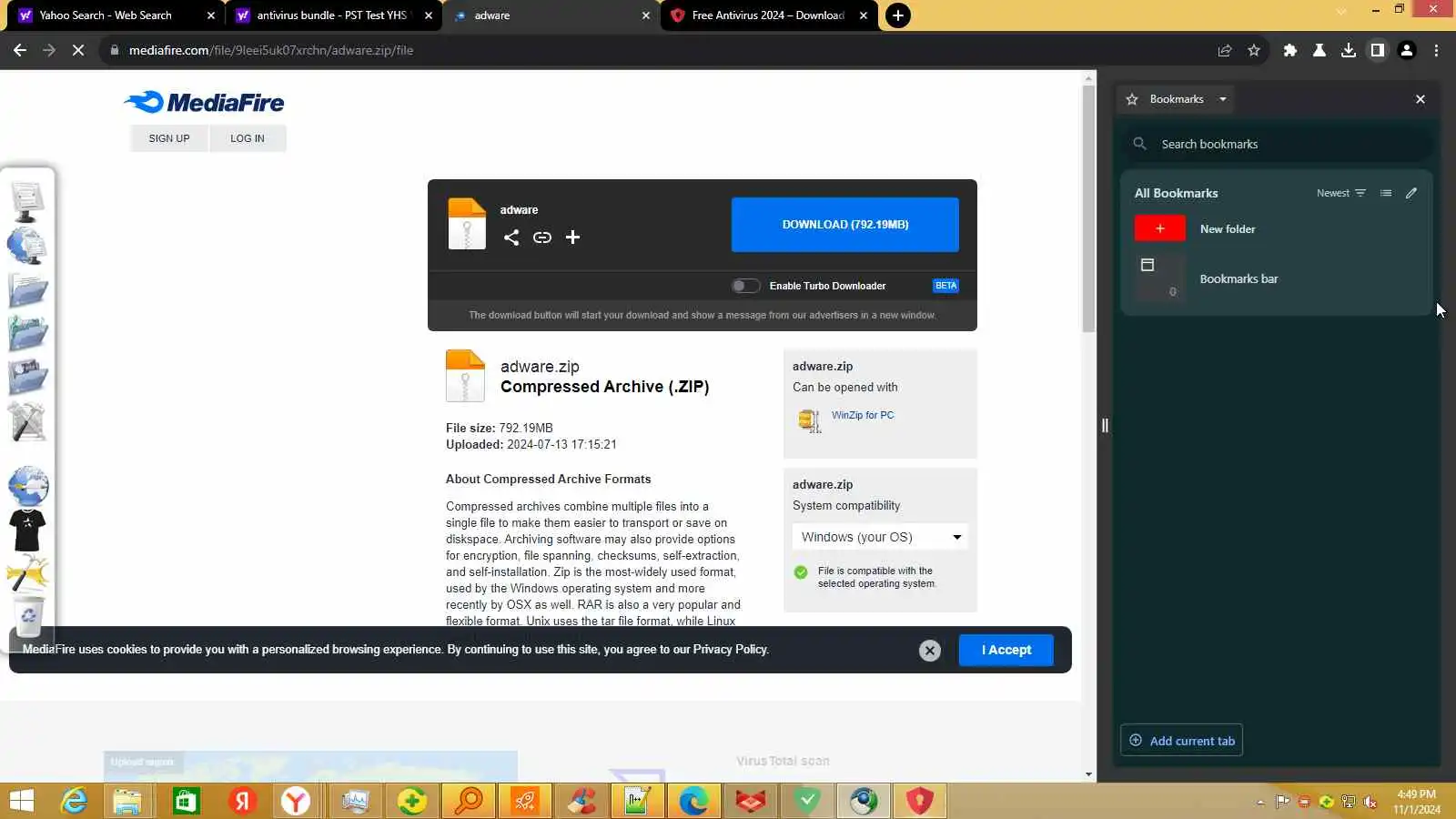The width and height of the screenshot is (1456, 819).
Task: Open the browser extensions puzzle icon
Action: coord(1289,50)
